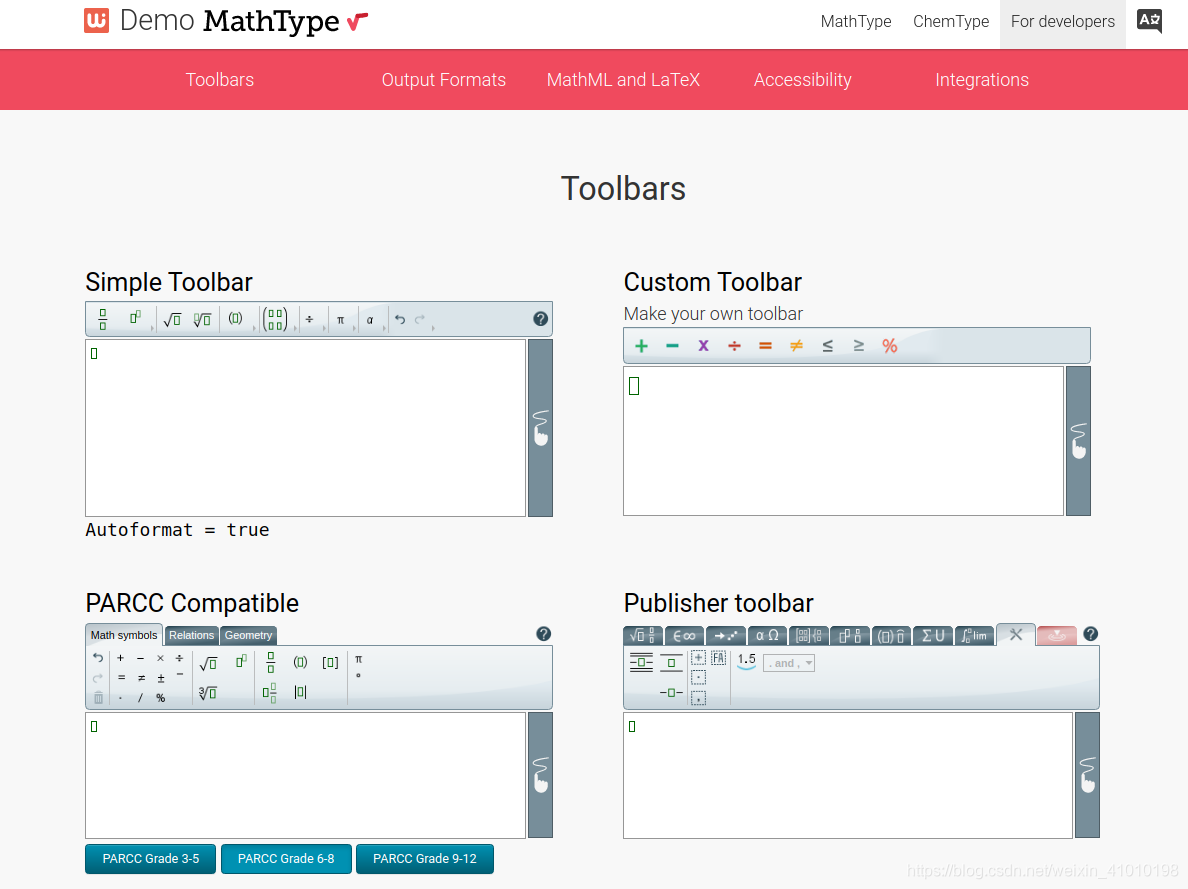1188x889 pixels.
Task: Select the Math symbols tab in PARCC toolbar
Action: [x=123, y=635]
